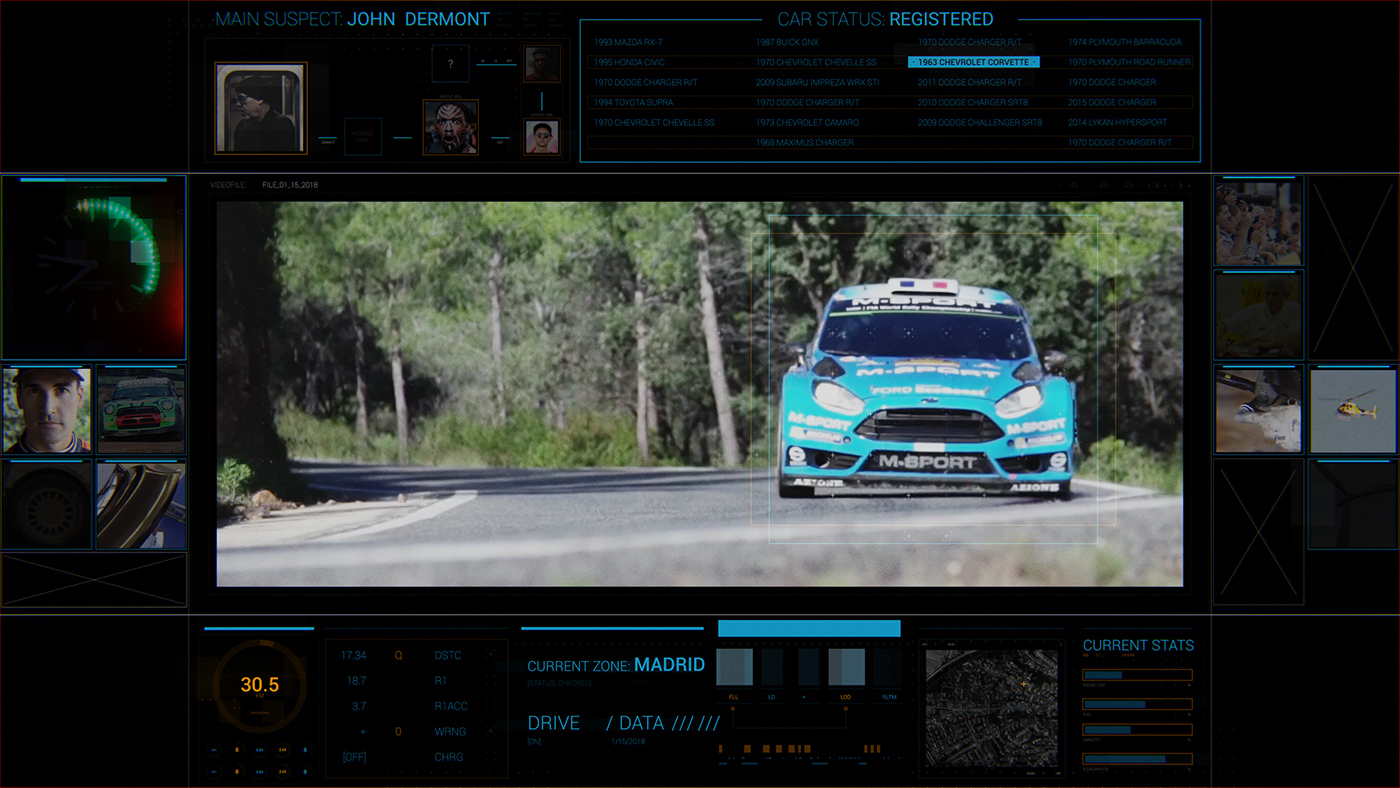Click the 1/15/2018 date label

628,741
